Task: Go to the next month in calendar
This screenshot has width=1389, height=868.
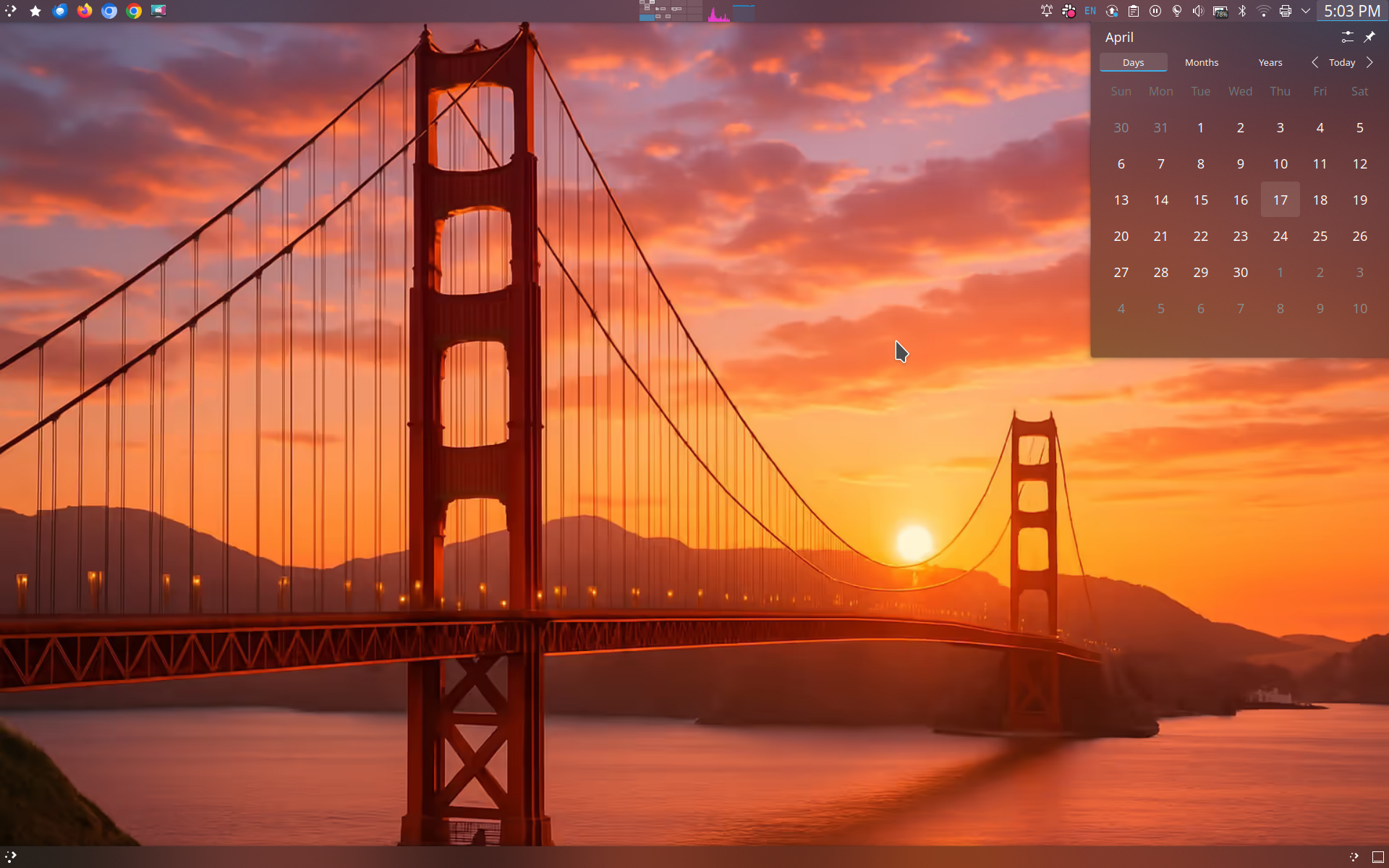Action: click(1369, 62)
